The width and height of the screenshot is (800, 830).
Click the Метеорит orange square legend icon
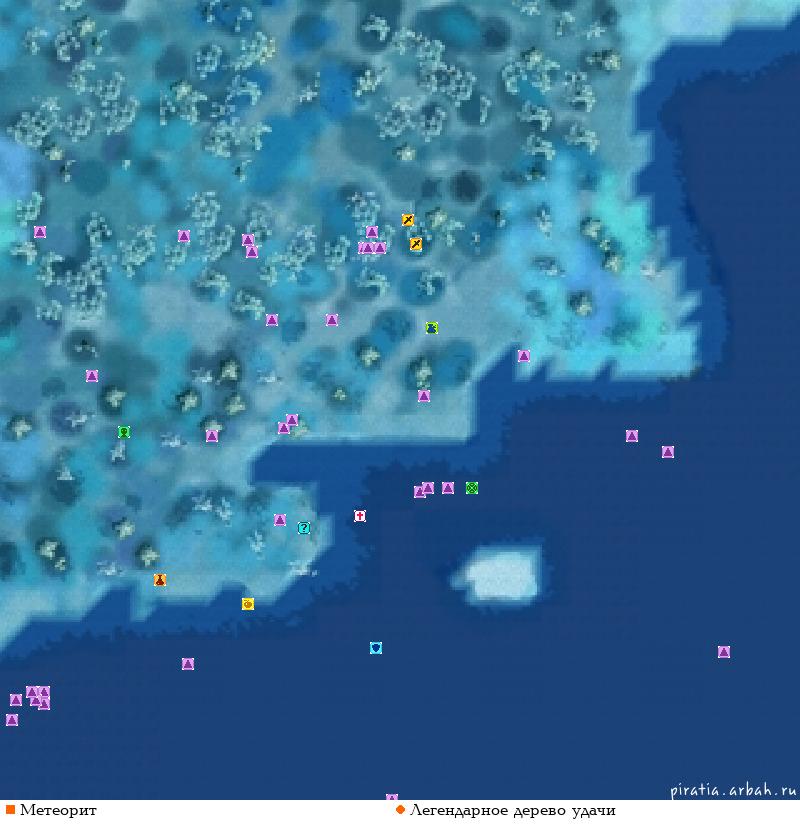coord(10,809)
